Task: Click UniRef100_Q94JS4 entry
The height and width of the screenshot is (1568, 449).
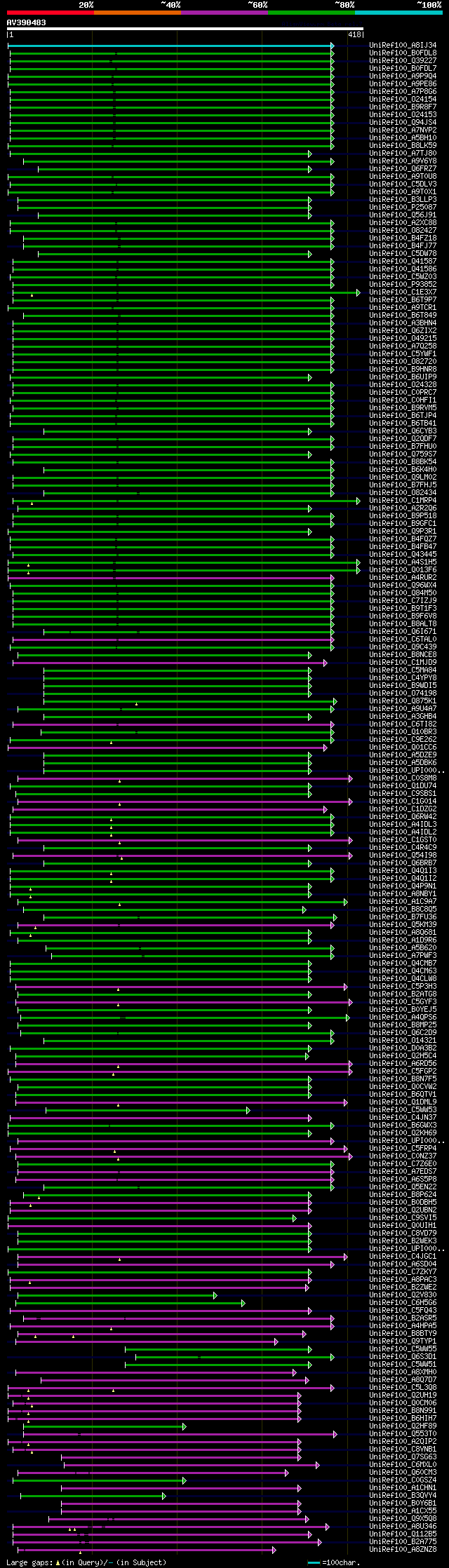Action: coord(403,122)
